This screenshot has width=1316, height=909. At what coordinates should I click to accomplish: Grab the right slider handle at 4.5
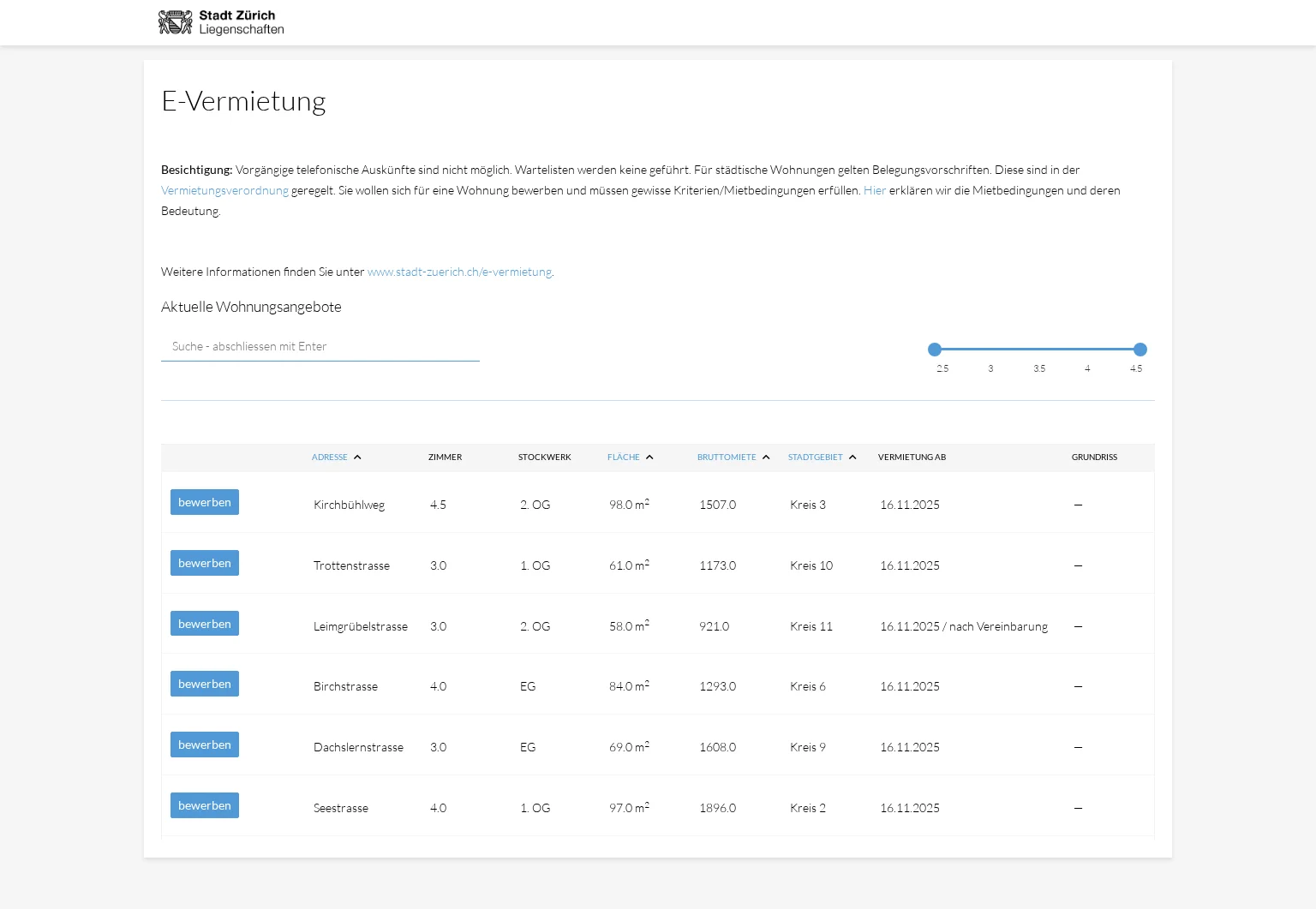[x=1140, y=350]
